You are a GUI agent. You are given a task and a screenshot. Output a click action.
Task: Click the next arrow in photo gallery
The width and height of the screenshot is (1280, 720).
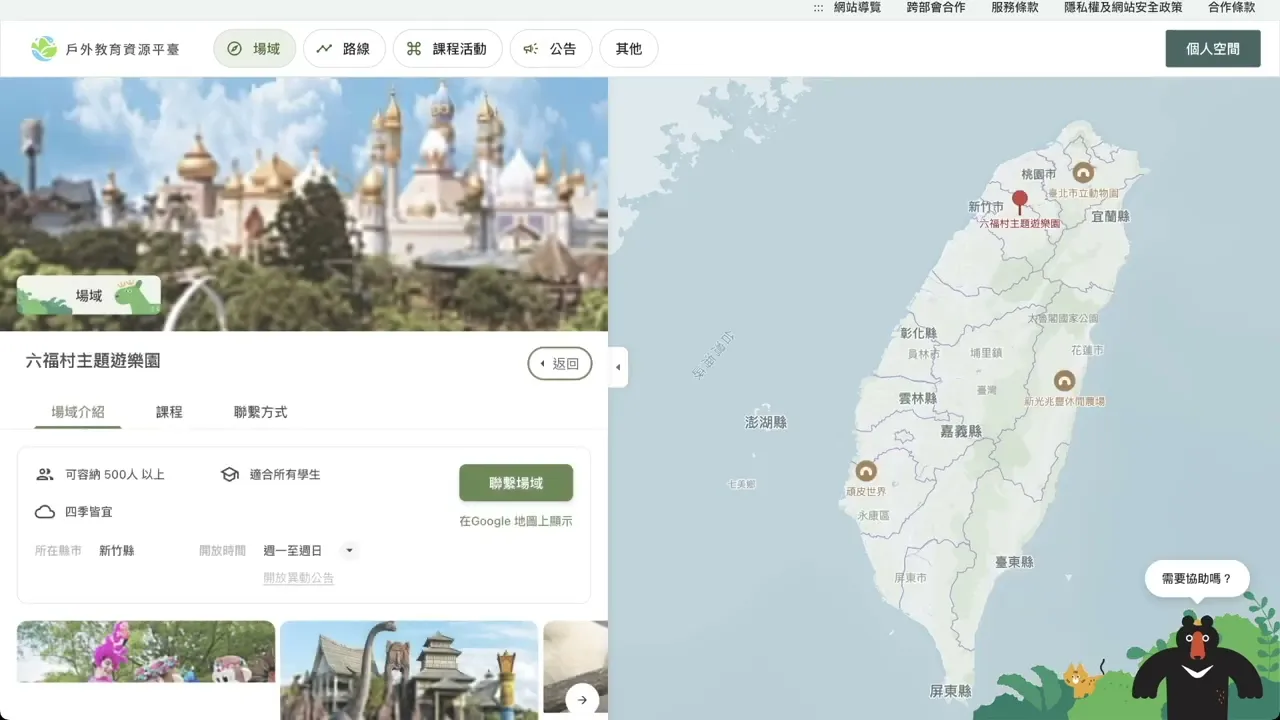coord(582,700)
